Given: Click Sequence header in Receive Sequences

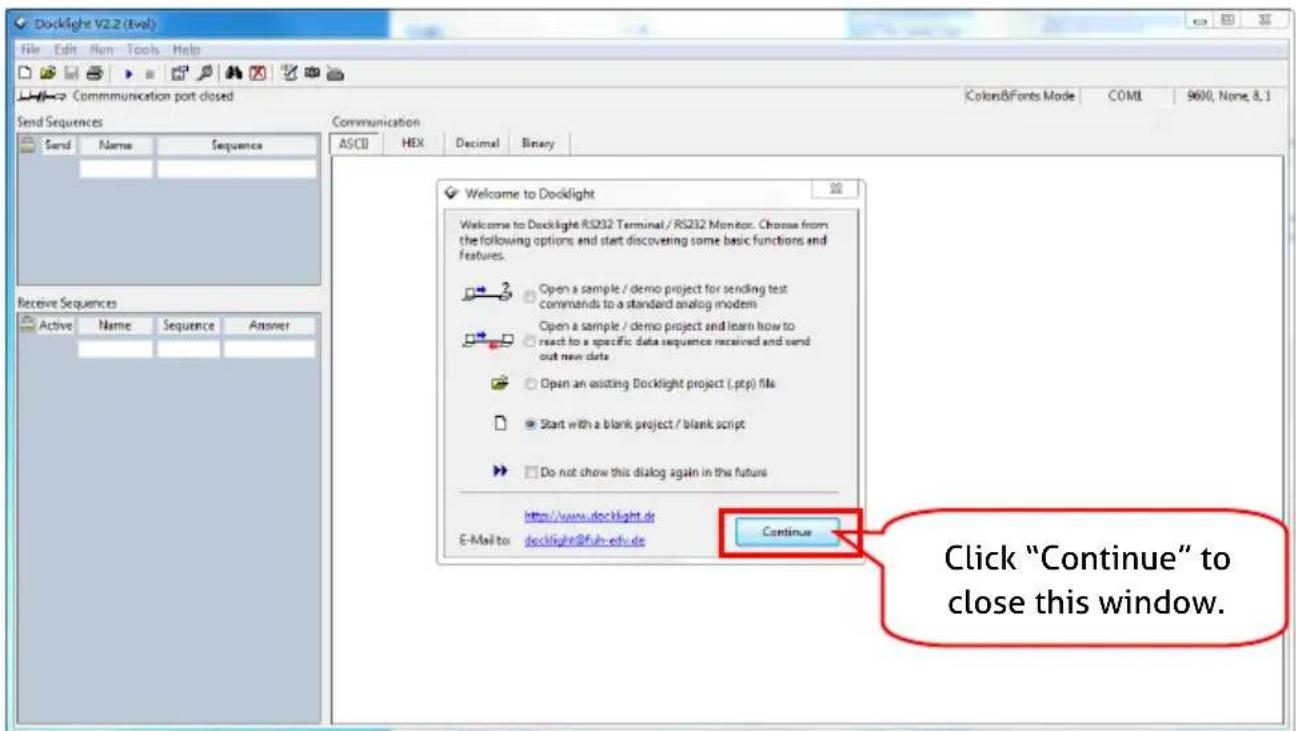Looking at the screenshot, I should click(x=188, y=324).
